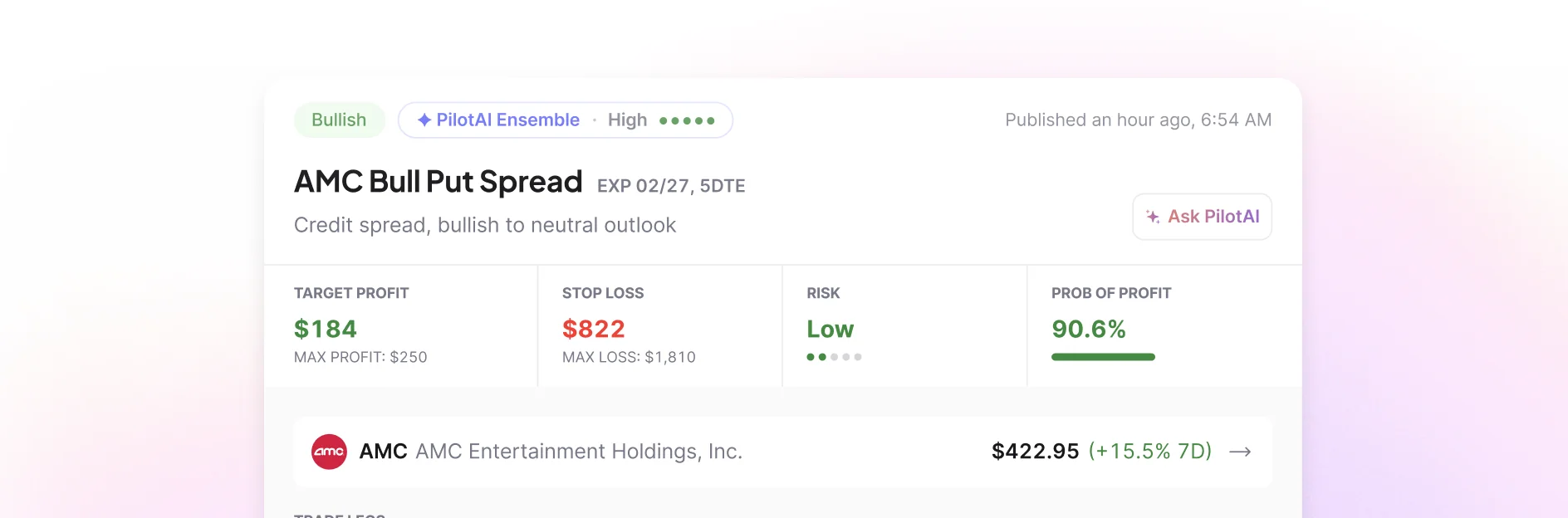Viewport: 1568px width, 518px height.
Task: Open the Ask PilotAI button
Action: pos(1202,217)
